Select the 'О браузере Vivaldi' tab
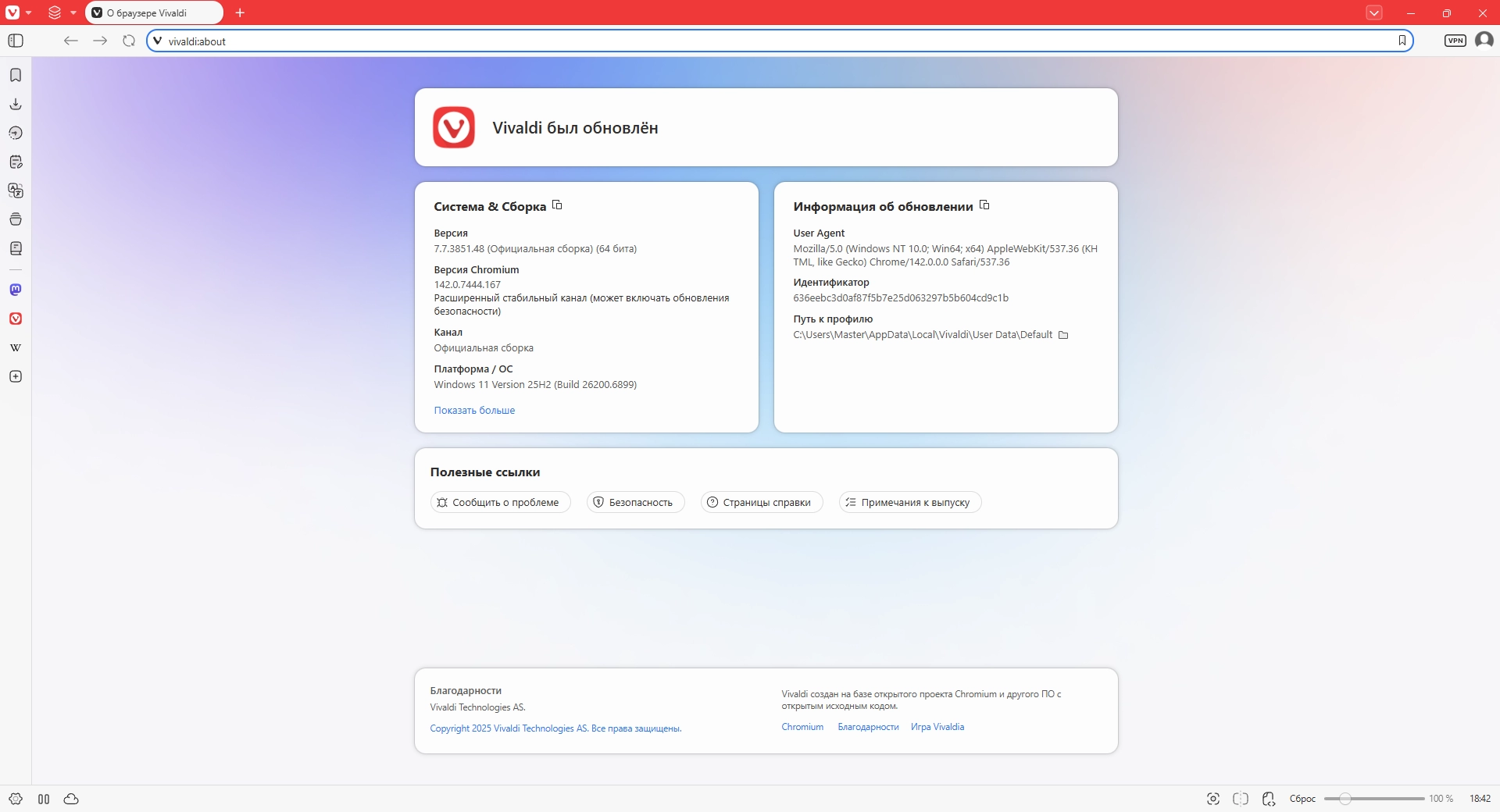The width and height of the screenshot is (1500, 812). click(154, 12)
